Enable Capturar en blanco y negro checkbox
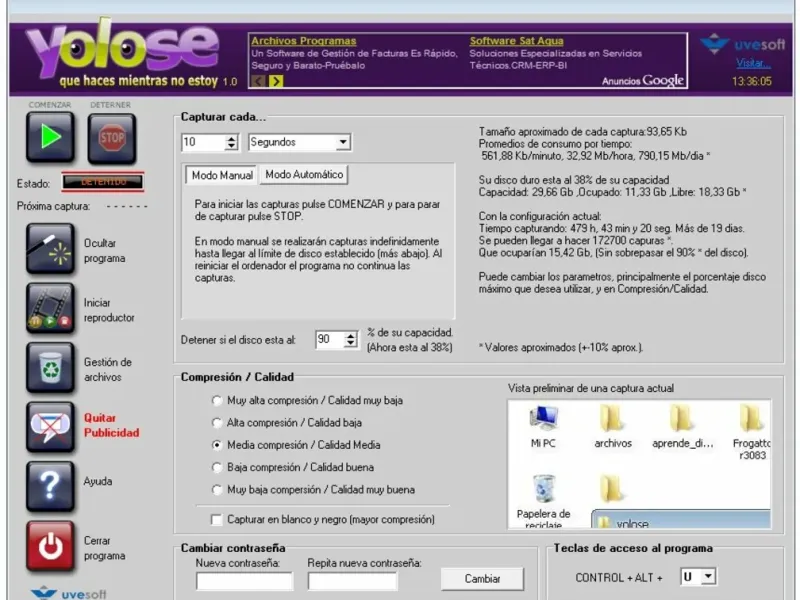This screenshot has width=800, height=600. click(x=217, y=519)
